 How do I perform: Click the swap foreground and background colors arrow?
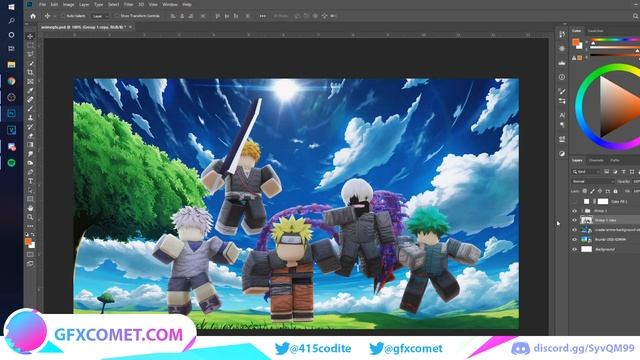tap(33, 235)
